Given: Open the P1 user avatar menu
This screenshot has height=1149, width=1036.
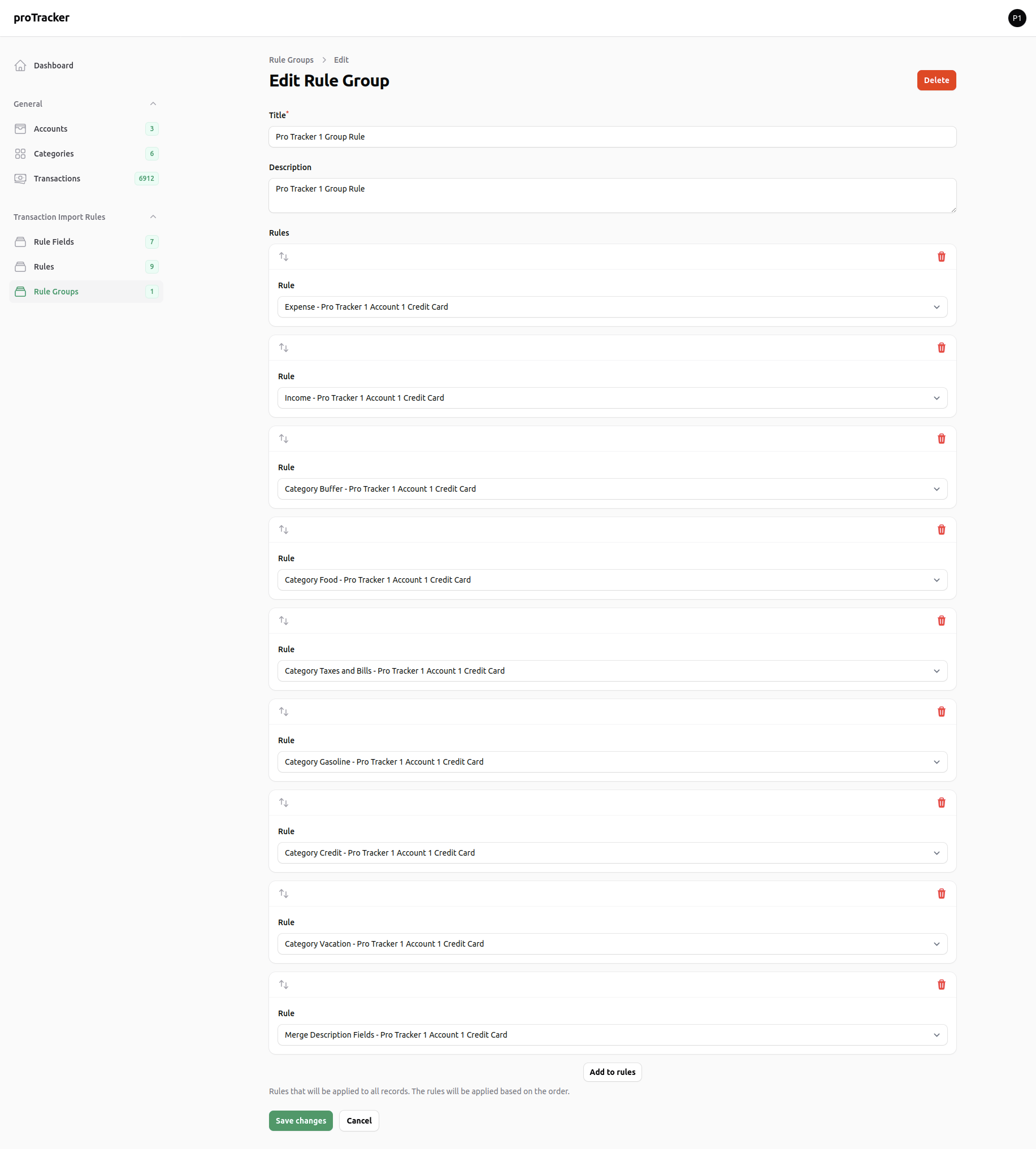Looking at the screenshot, I should point(1017,18).
